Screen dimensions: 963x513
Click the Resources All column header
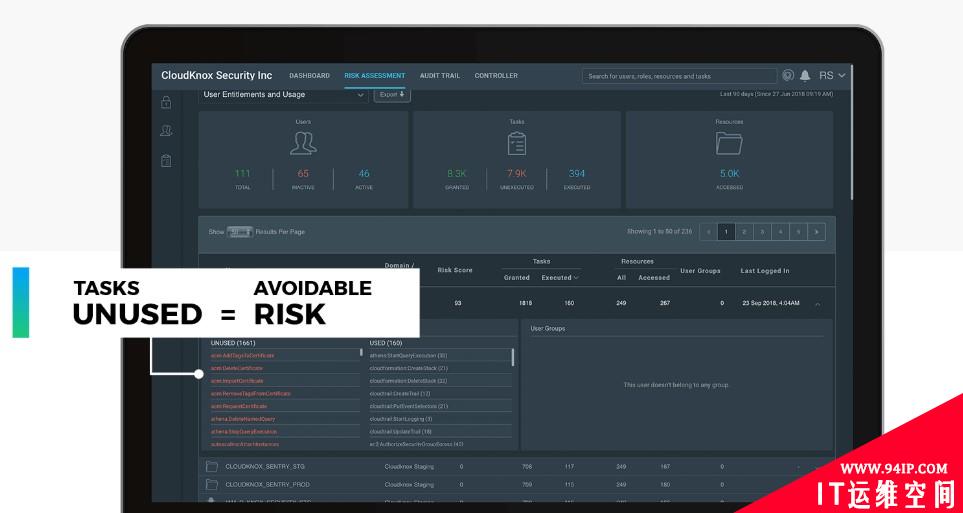point(622,278)
